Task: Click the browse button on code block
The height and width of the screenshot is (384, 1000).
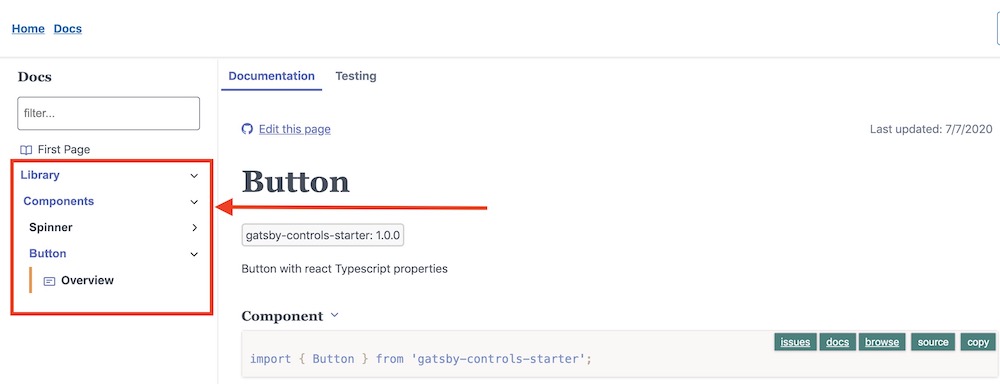Action: click(882, 342)
